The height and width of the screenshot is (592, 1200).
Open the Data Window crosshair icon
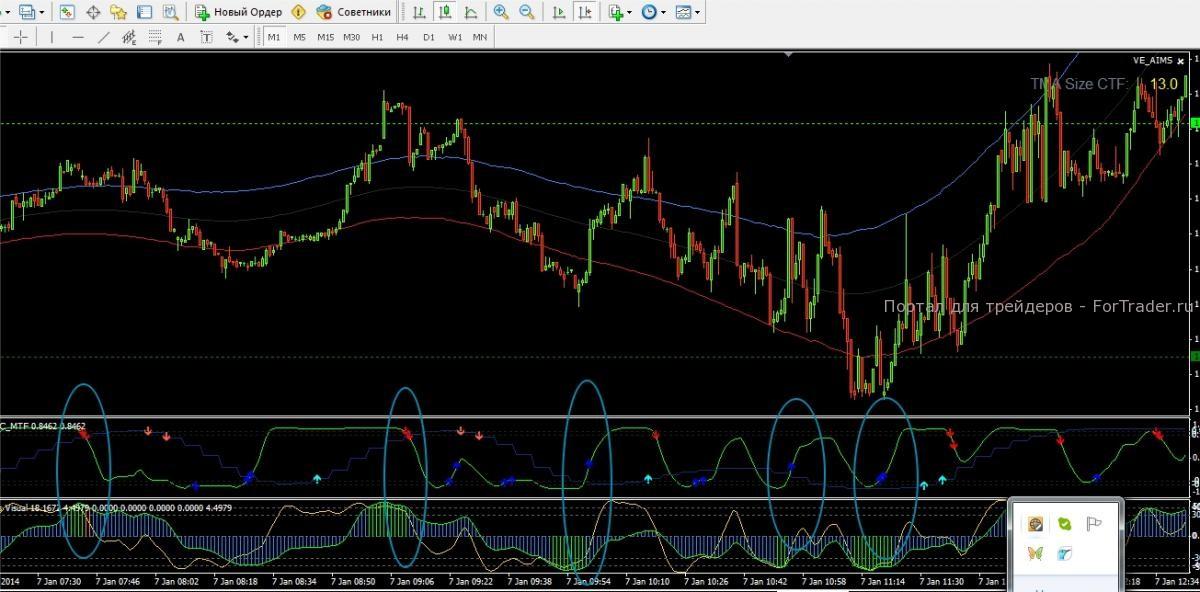tap(93, 13)
